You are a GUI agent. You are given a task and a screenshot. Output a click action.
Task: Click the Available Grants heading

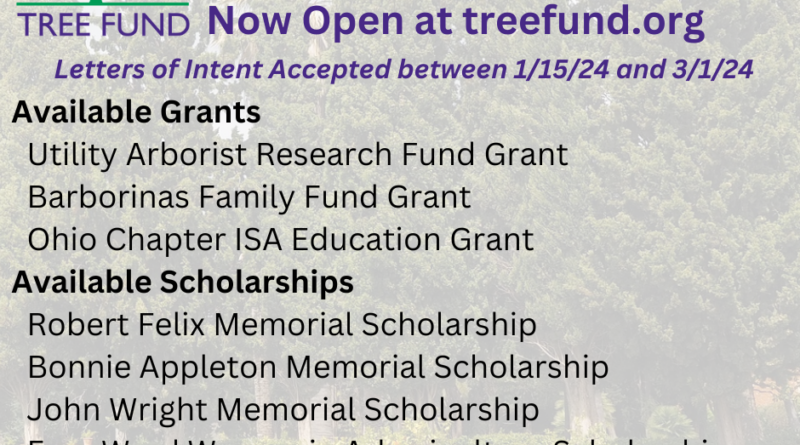pyautogui.click(x=136, y=112)
